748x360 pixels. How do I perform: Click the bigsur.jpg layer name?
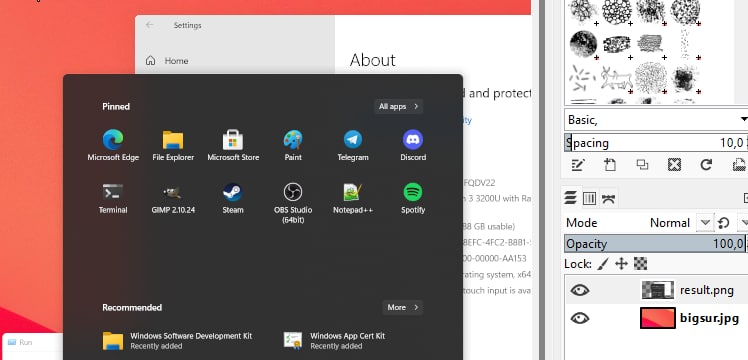tap(709, 318)
